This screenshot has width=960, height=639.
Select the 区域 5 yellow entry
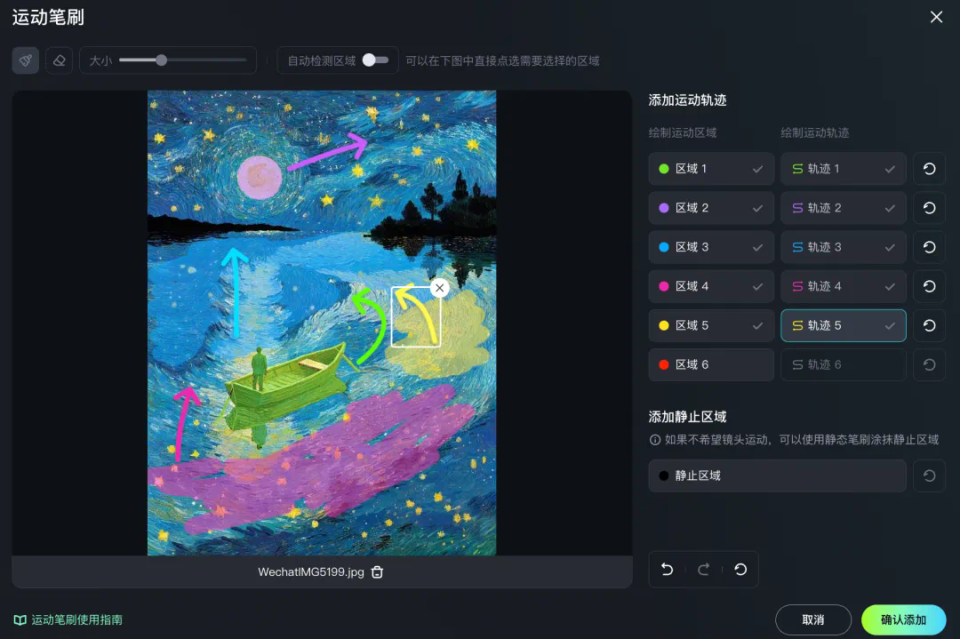pyautogui.click(x=711, y=326)
